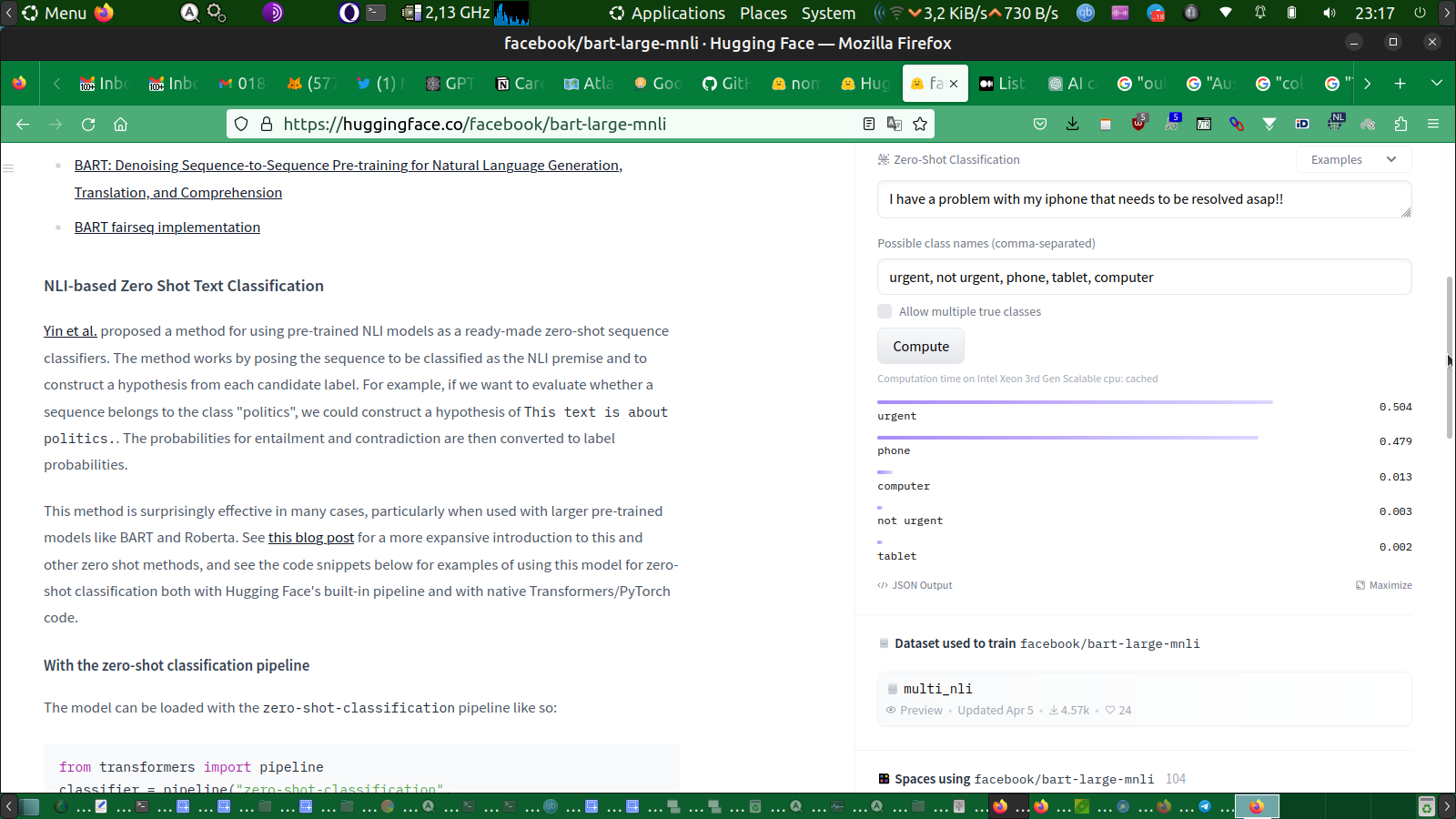
Task: Click the clock showing 23:17
Action: click(x=1374, y=13)
